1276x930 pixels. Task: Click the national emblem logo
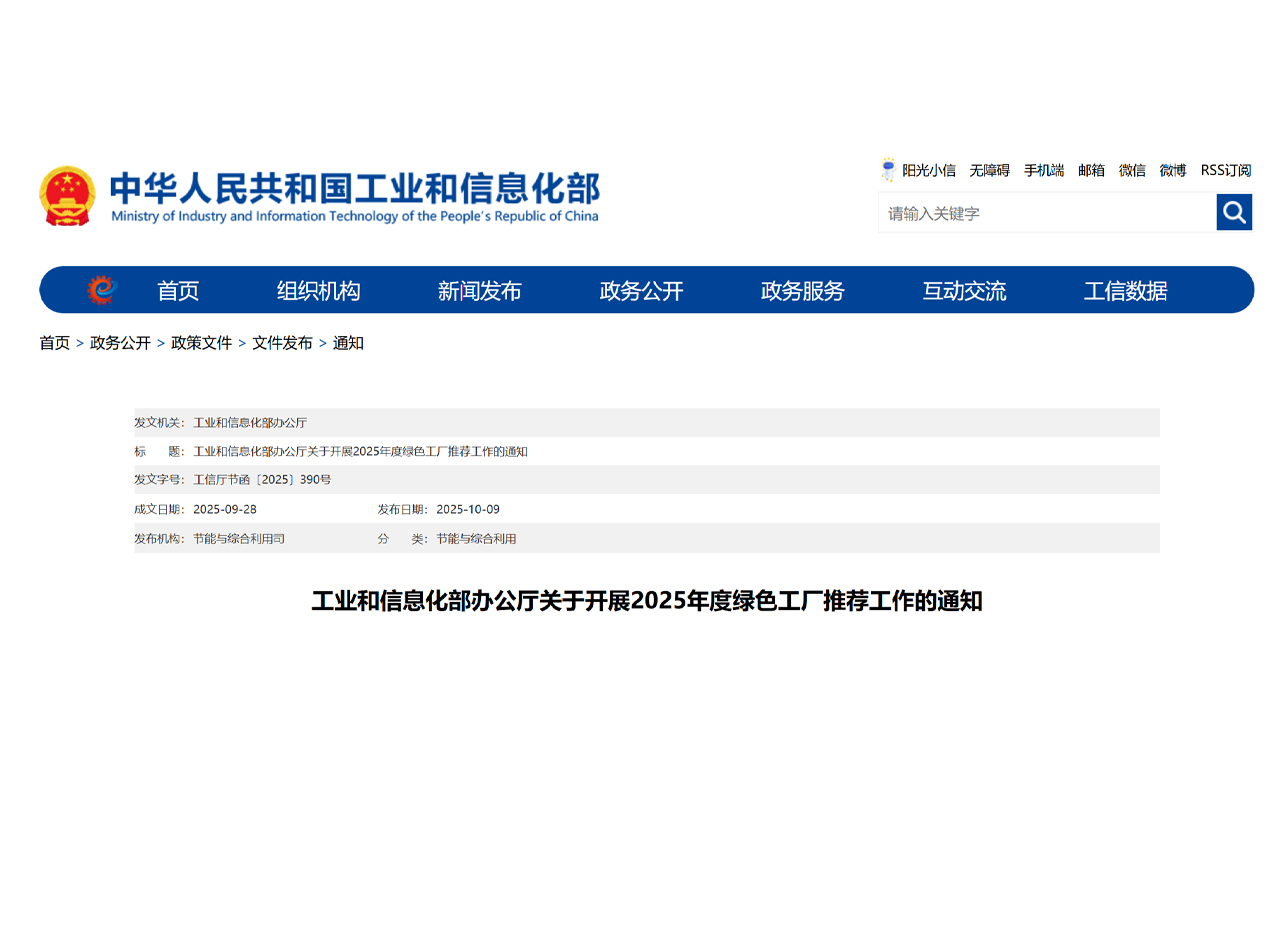click(x=67, y=196)
